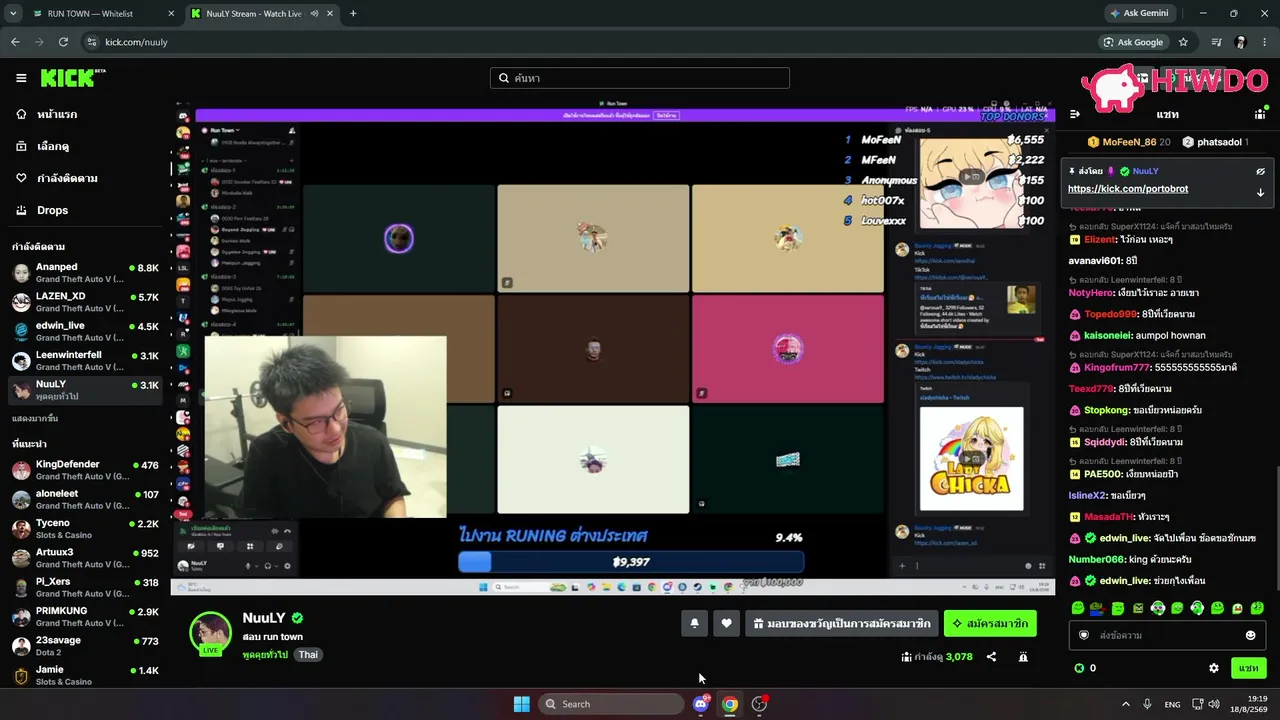This screenshot has width=1280, height=720.
Task: Click the Stopkong username in chat
Action: [x=1106, y=410]
